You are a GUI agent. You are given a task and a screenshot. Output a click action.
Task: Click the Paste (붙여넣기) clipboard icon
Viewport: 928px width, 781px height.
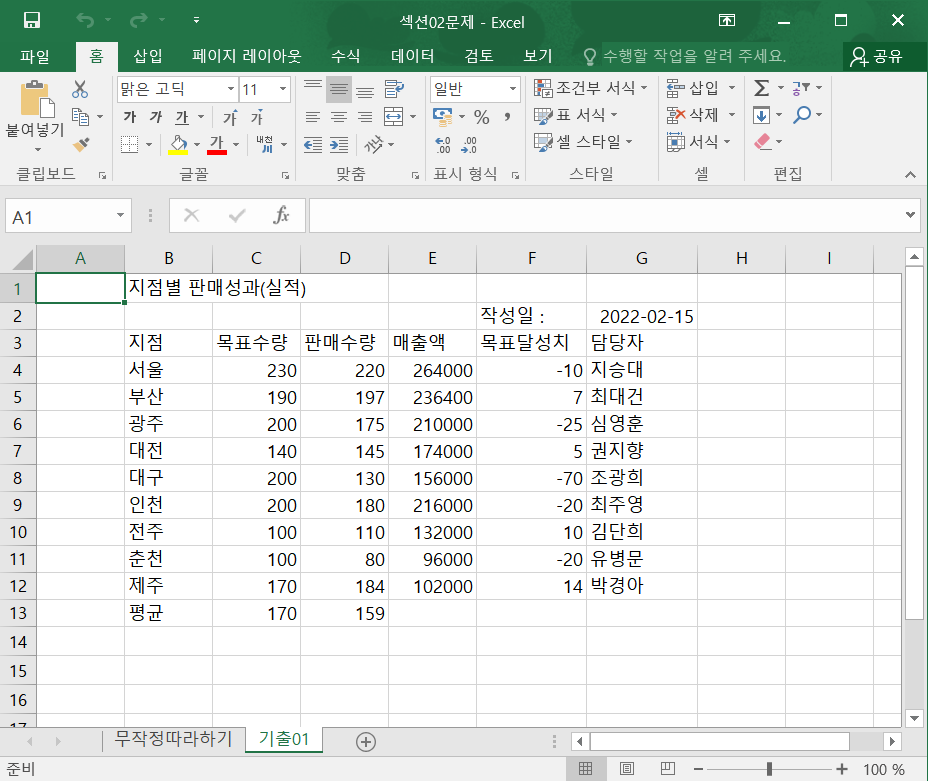[x=37, y=99]
